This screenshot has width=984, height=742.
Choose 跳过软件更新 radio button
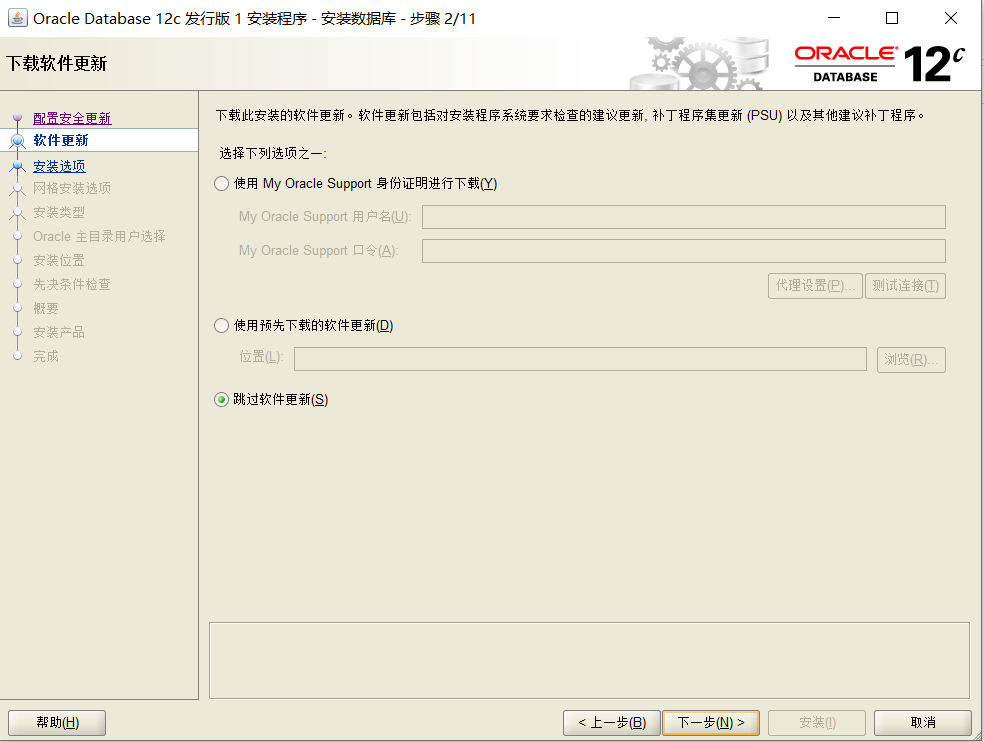(x=221, y=400)
